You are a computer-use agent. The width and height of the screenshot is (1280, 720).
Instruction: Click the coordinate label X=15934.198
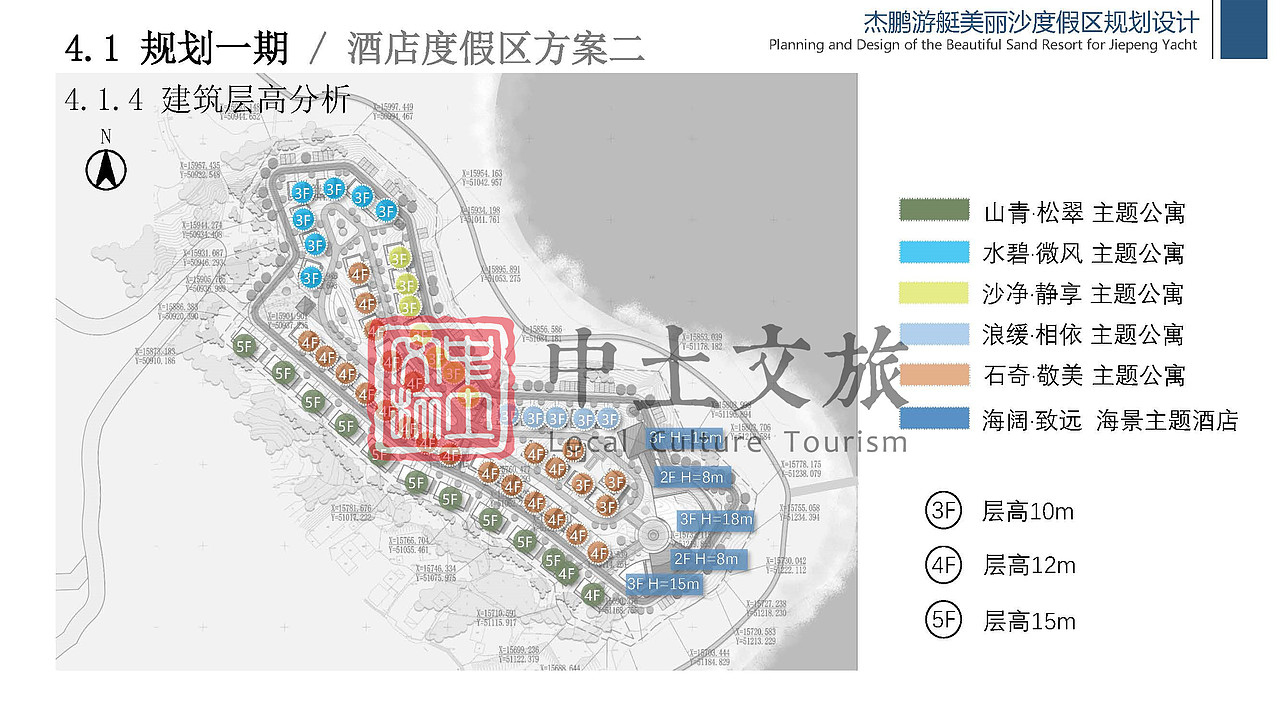point(482,210)
